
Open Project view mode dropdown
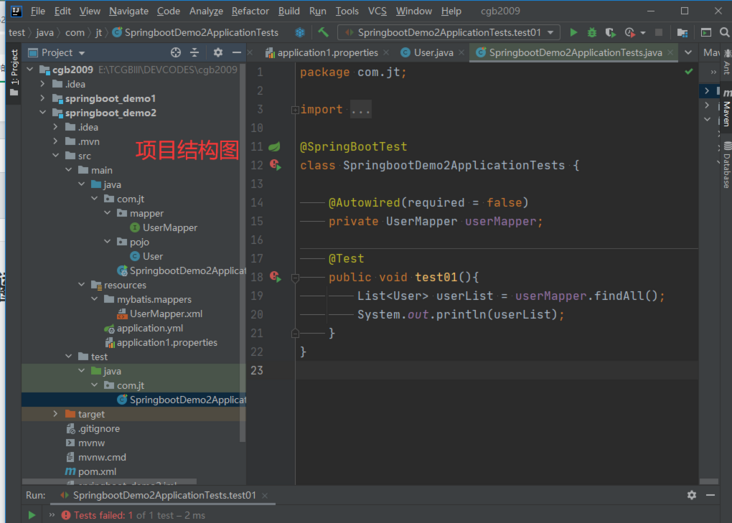tap(82, 53)
